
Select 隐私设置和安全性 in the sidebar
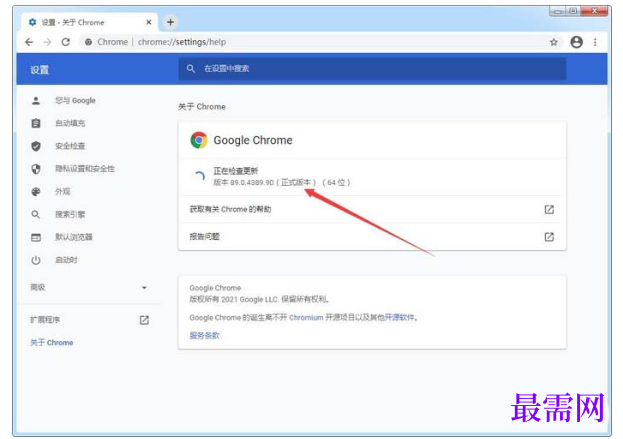pyautogui.click(x=85, y=169)
